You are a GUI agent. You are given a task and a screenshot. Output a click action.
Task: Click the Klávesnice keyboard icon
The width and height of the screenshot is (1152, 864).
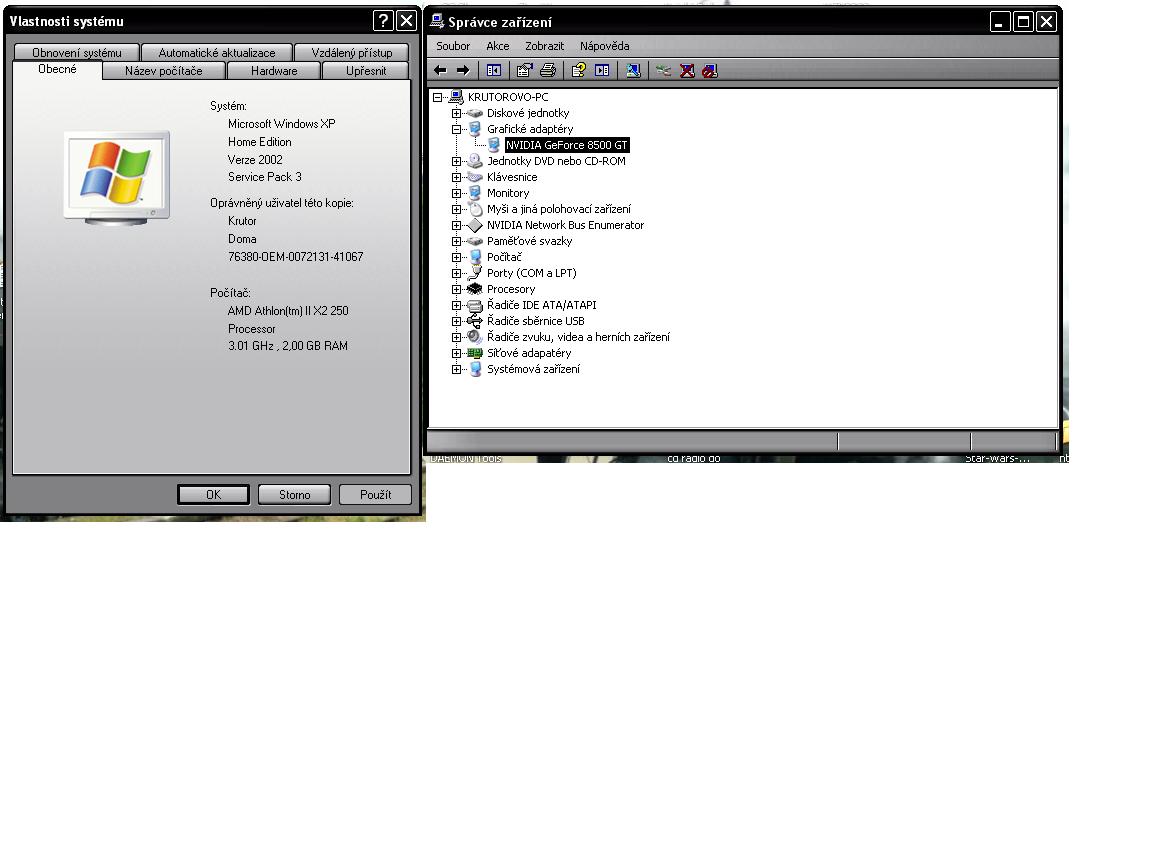(x=475, y=177)
